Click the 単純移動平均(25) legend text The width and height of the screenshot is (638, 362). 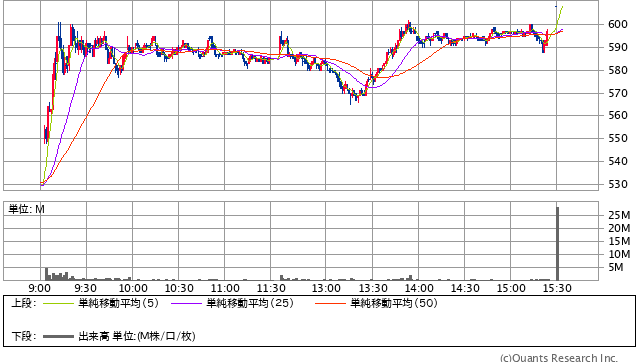click(x=250, y=303)
